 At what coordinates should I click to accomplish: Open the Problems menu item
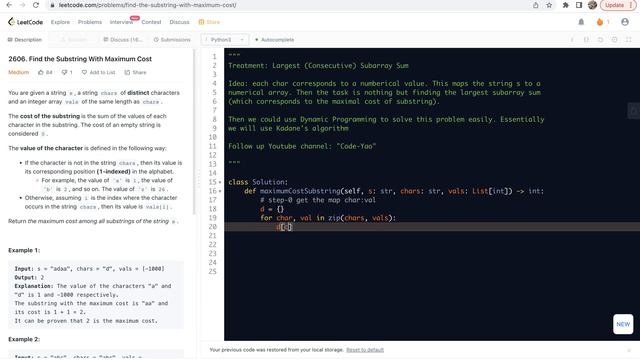[x=90, y=22]
